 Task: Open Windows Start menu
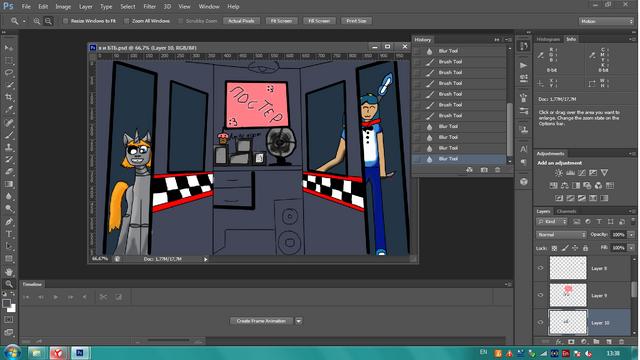pyautogui.click(x=11, y=352)
